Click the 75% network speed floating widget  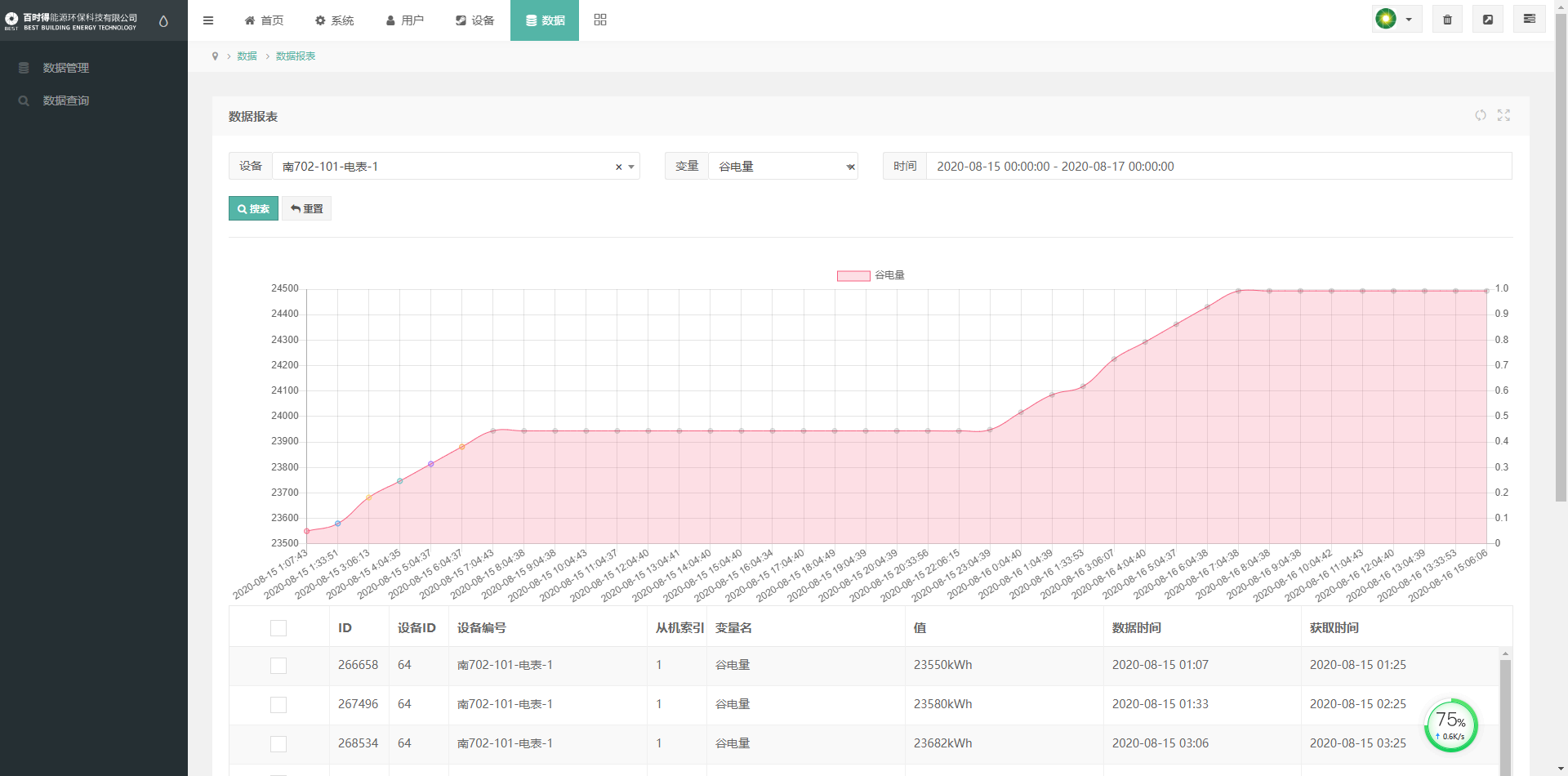tap(1451, 725)
